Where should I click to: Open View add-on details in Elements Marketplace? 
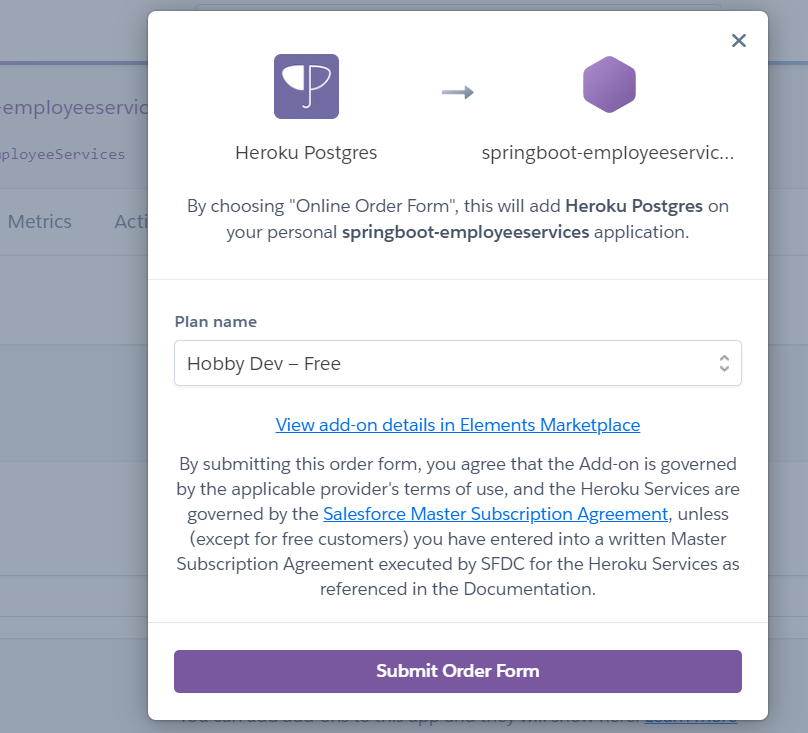point(458,425)
